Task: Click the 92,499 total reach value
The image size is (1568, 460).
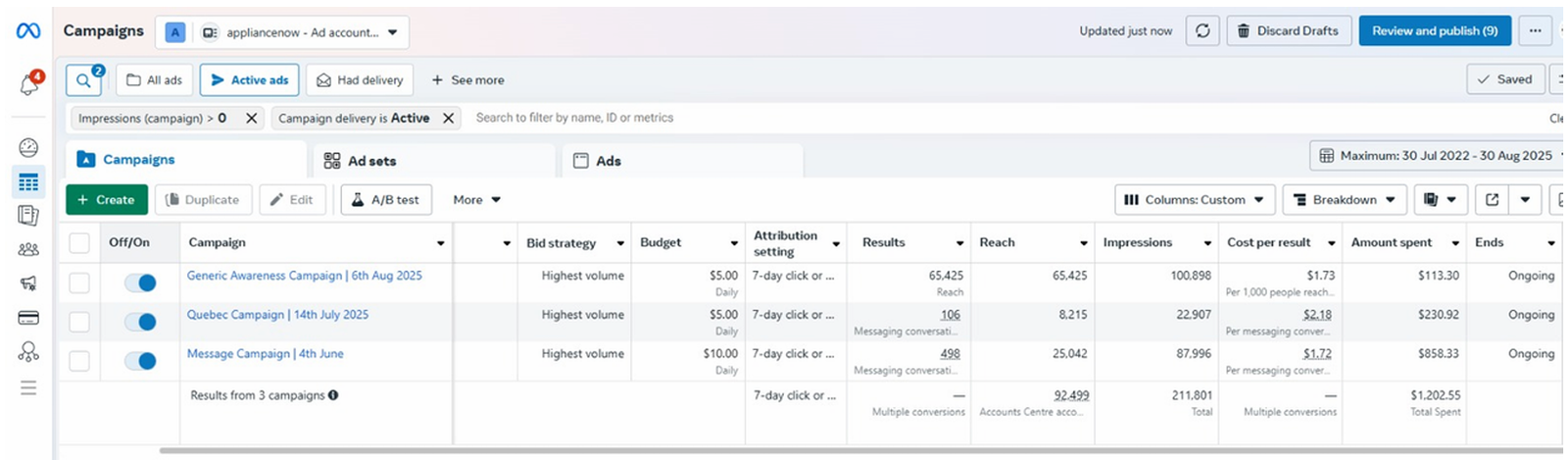Action: (1071, 395)
